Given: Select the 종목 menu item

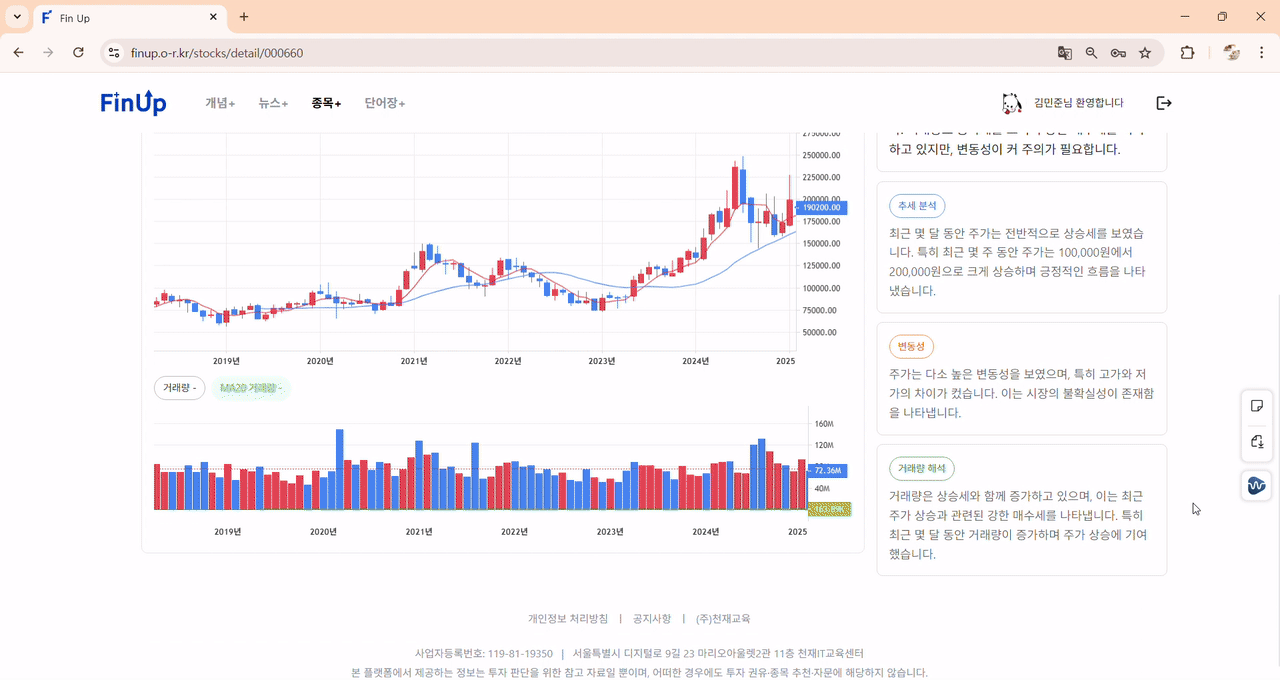Looking at the screenshot, I should [x=326, y=102].
